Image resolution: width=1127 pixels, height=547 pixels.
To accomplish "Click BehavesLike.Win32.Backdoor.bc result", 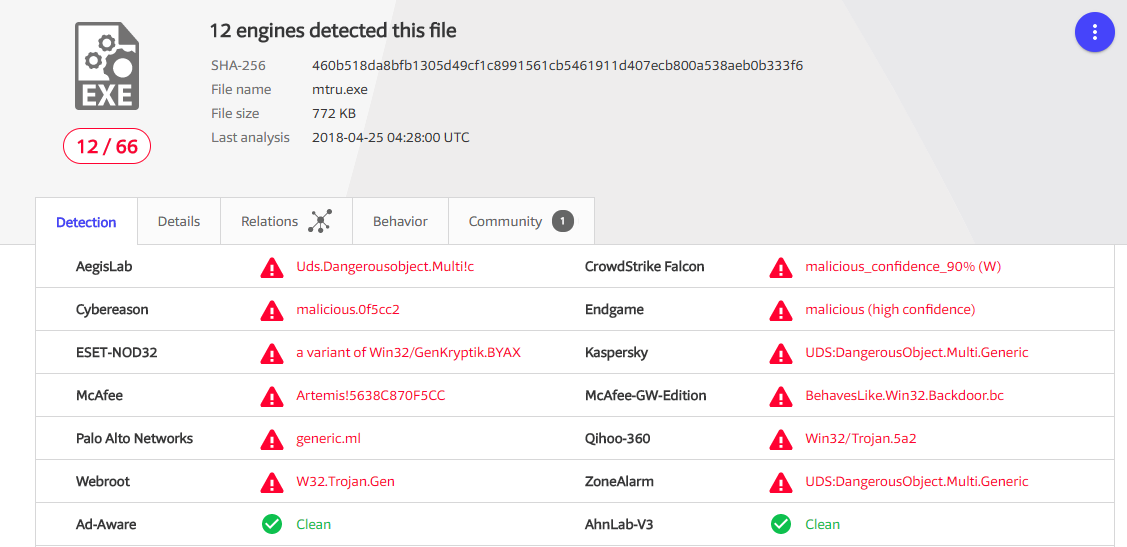I will (x=904, y=395).
